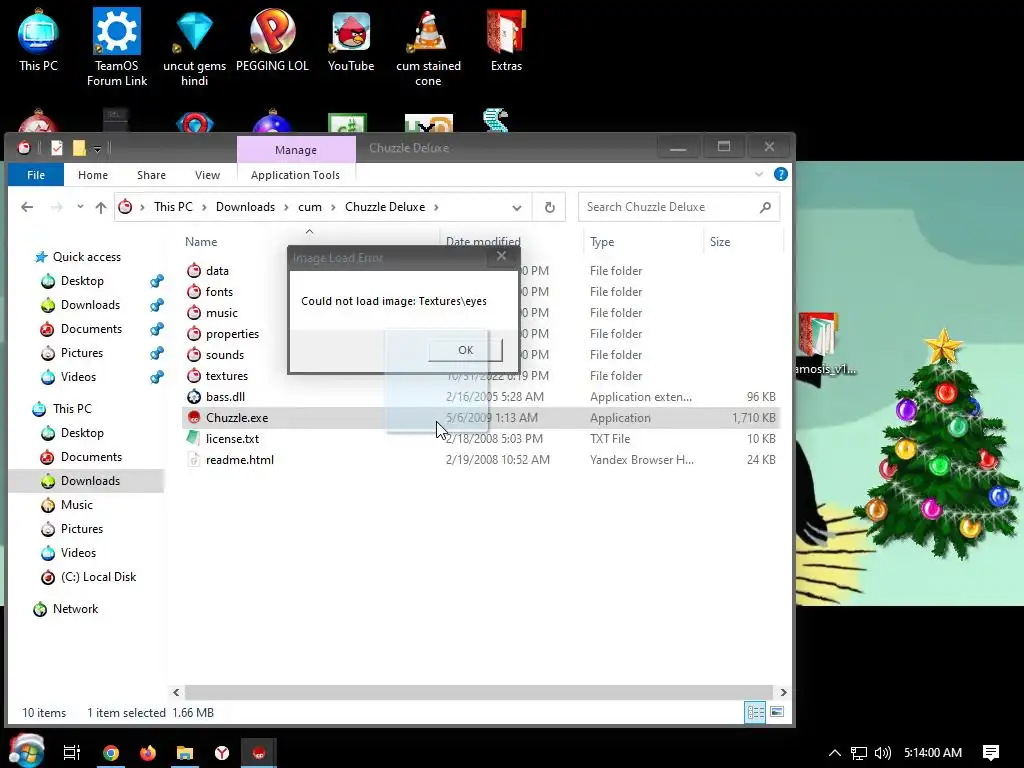Click the cum breadcrumb segment
The image size is (1024, 768).
click(x=310, y=207)
